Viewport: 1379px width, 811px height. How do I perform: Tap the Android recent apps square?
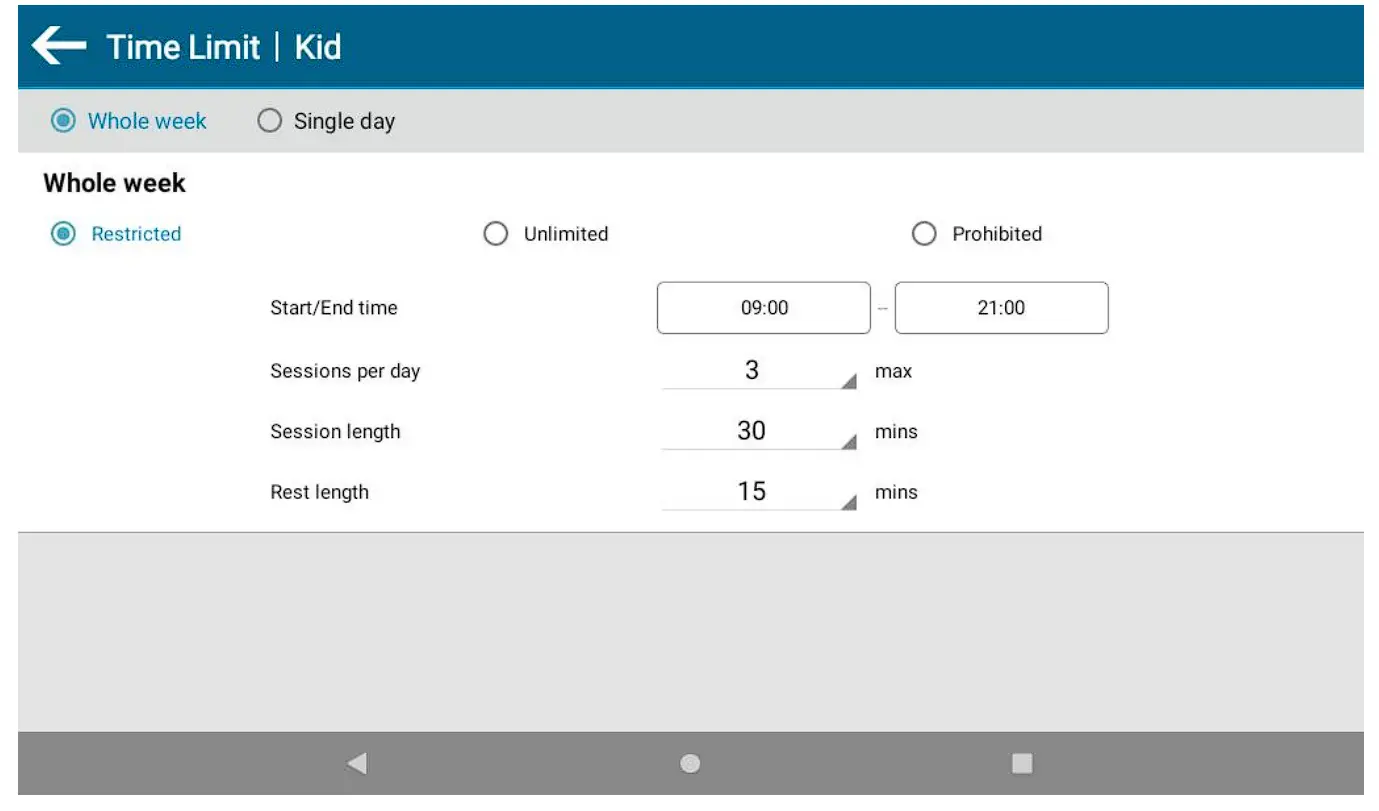pyautogui.click(x=1021, y=763)
